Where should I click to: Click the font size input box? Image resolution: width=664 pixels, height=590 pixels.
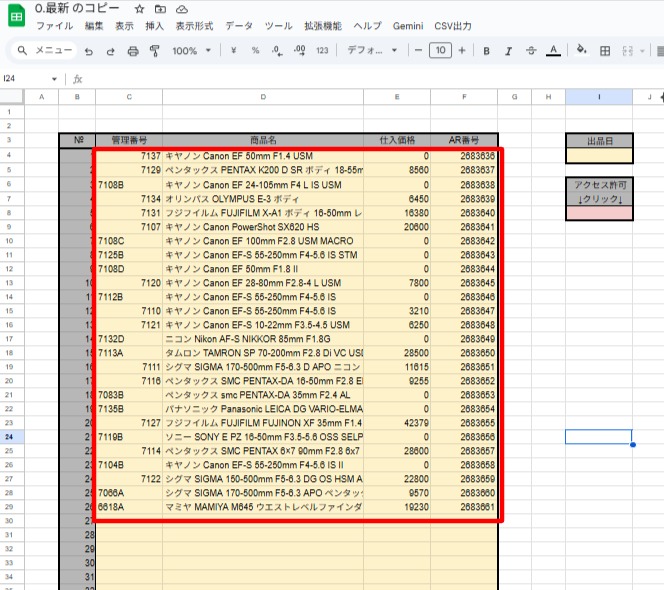[440, 51]
